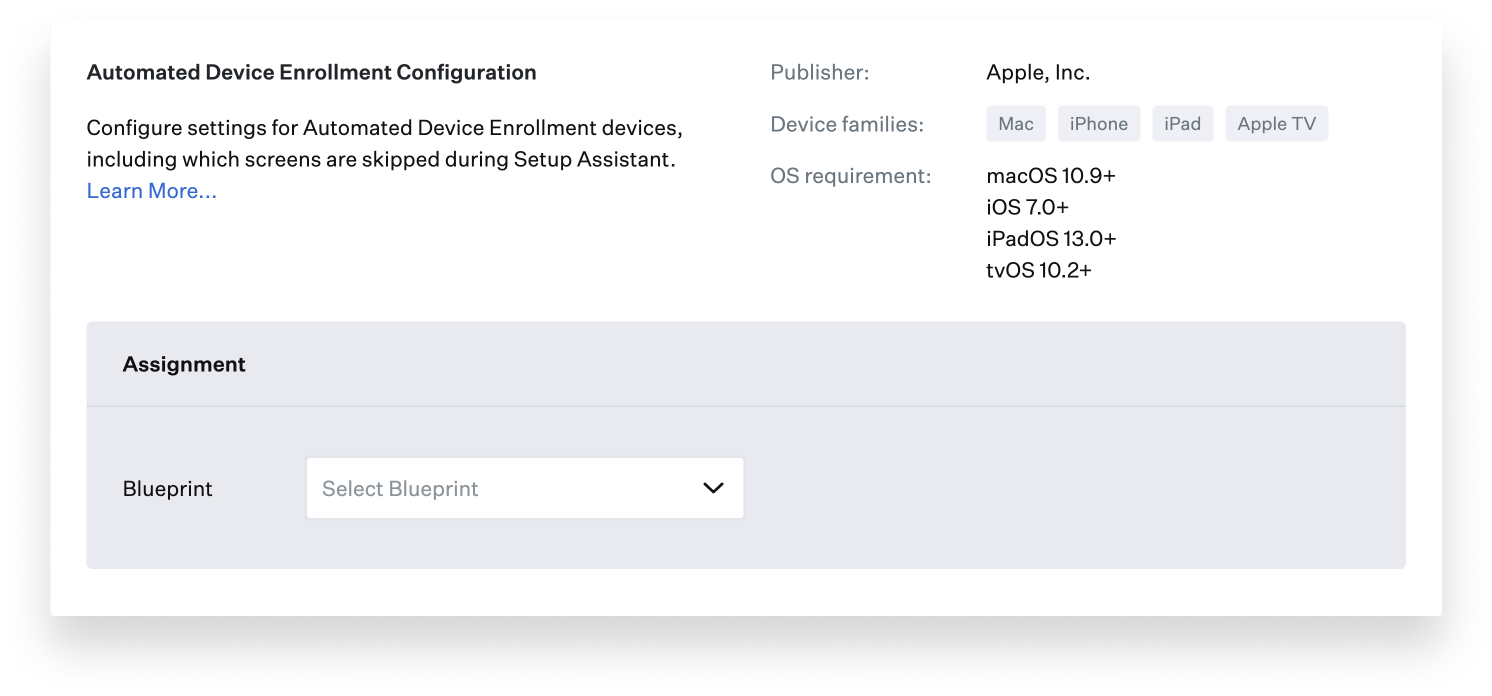Open the Select Blueprint dropdown field
Viewport: 1492px width, 696px height.
[524, 488]
